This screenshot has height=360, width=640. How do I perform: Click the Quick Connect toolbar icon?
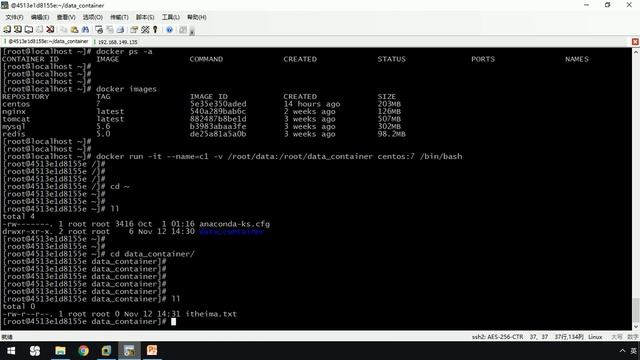(x=18, y=29)
